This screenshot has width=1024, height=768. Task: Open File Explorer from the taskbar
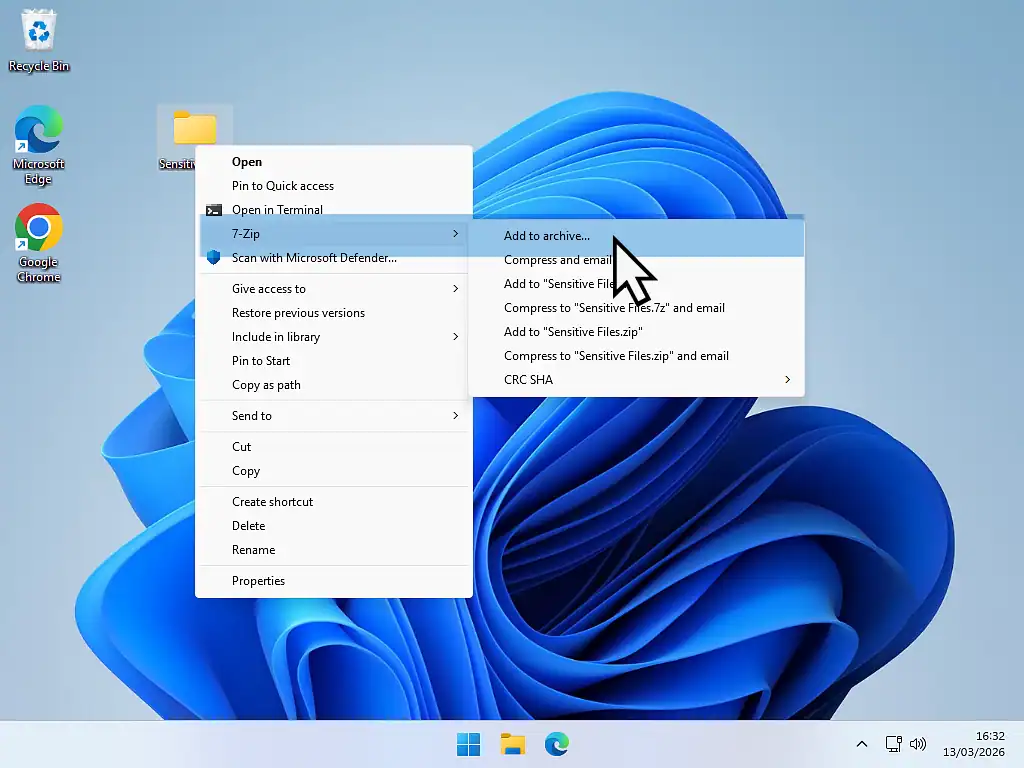click(x=512, y=744)
